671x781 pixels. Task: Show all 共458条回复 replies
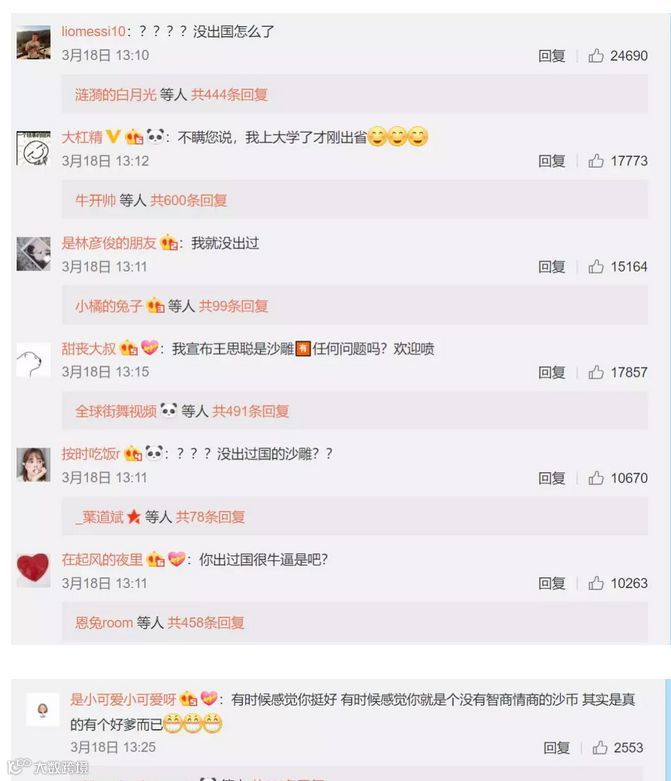click(x=206, y=622)
